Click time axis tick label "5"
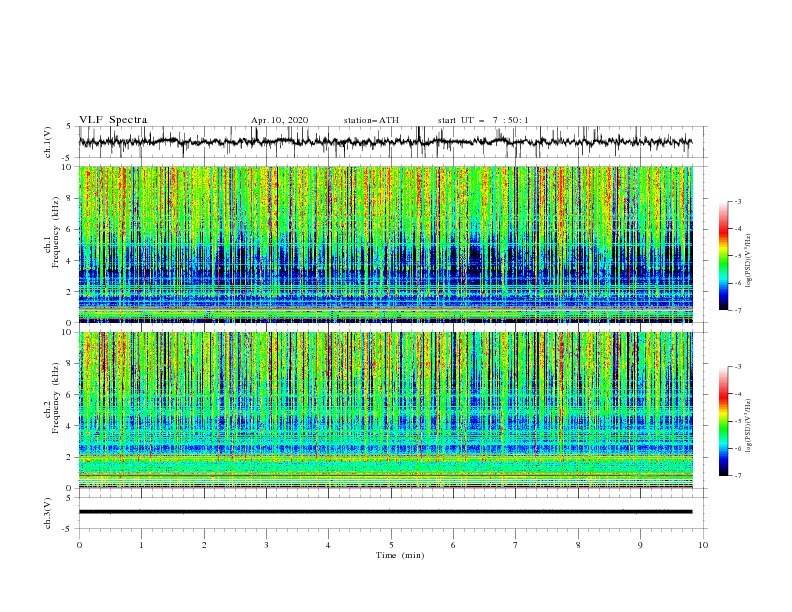The width and height of the screenshot is (792, 612). 391,545
